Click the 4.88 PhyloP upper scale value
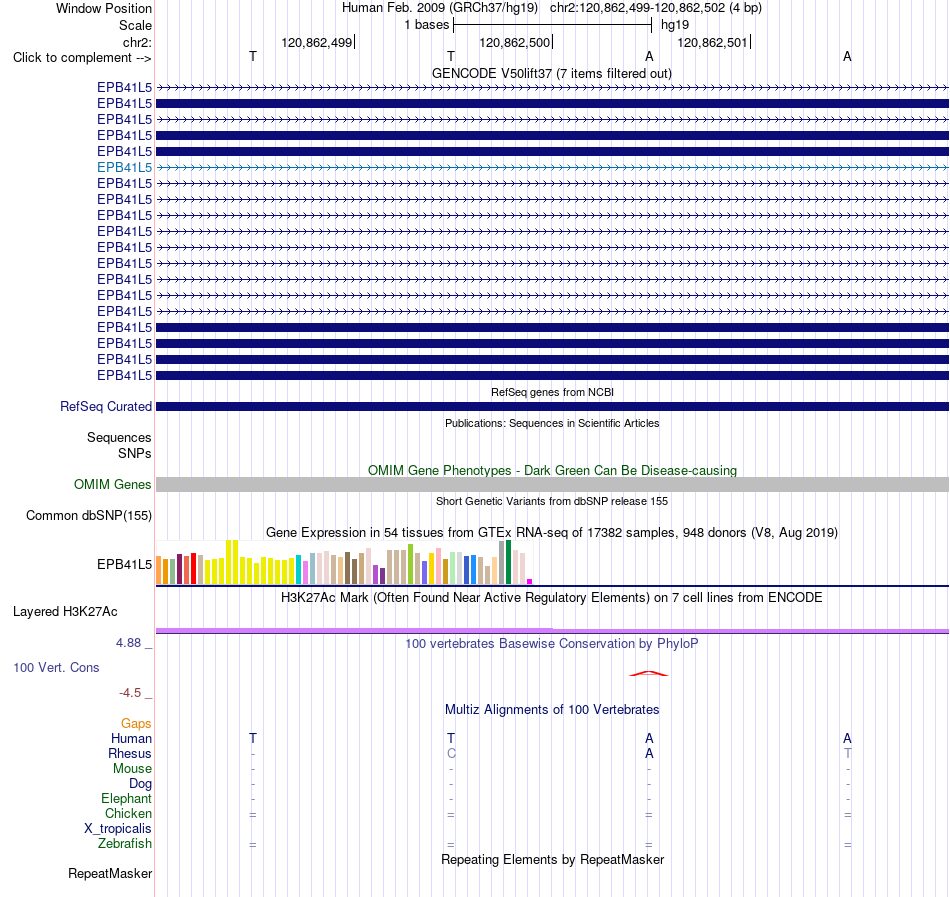 [128, 643]
